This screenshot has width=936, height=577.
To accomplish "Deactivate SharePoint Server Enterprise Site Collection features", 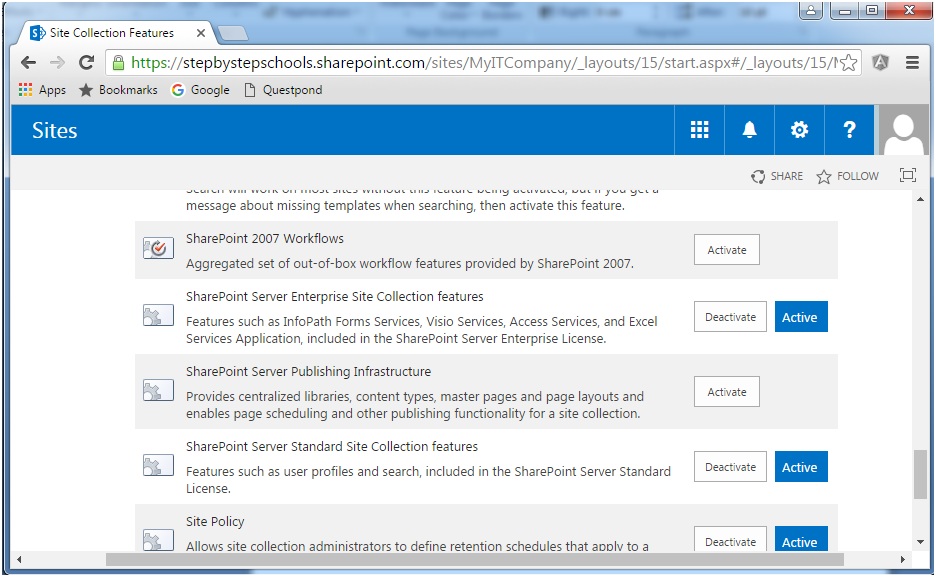I will click(x=730, y=317).
